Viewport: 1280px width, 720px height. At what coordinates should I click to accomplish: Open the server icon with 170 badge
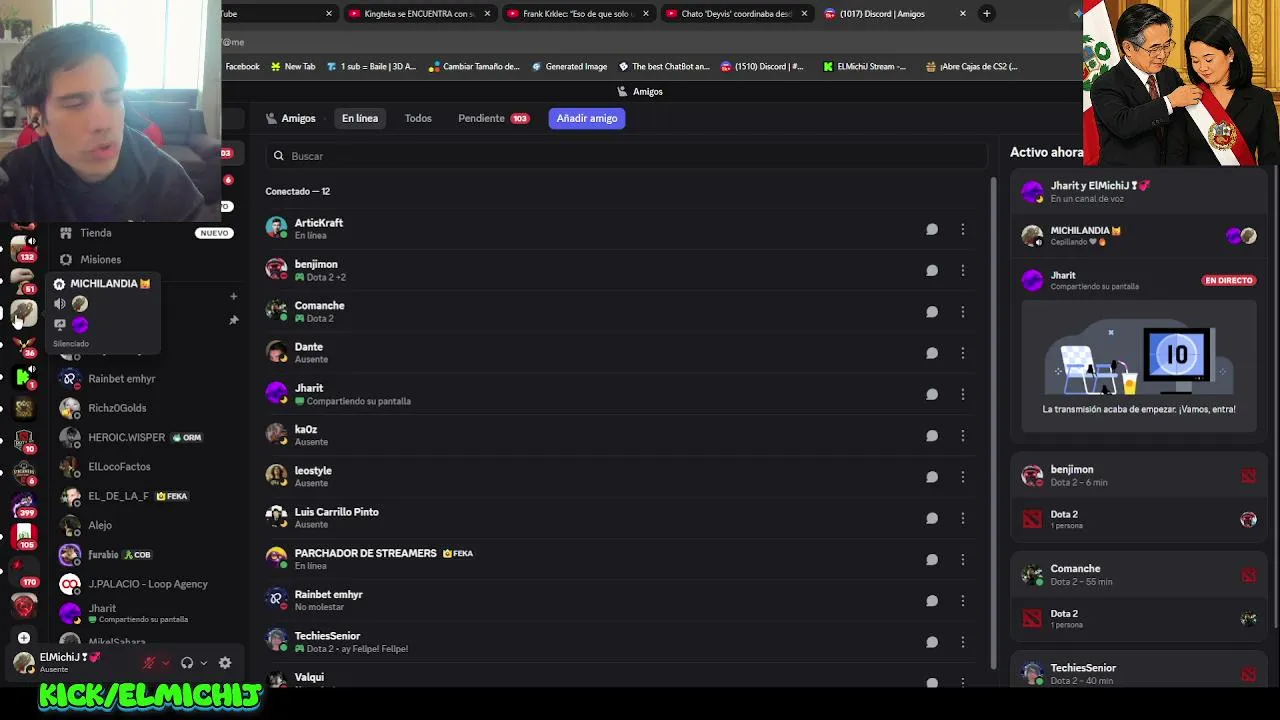pos(24,573)
